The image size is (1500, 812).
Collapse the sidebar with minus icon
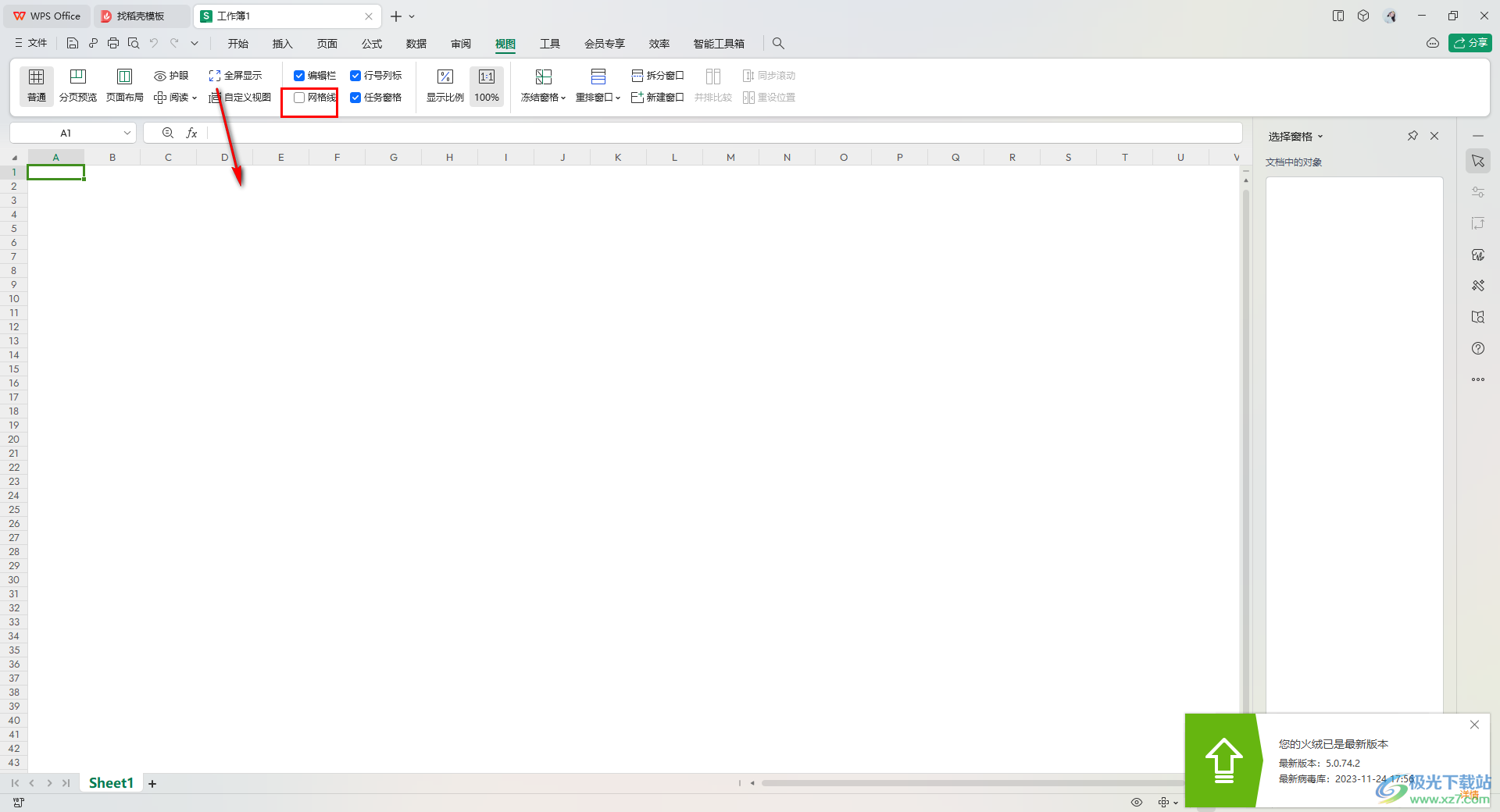coord(1478,136)
